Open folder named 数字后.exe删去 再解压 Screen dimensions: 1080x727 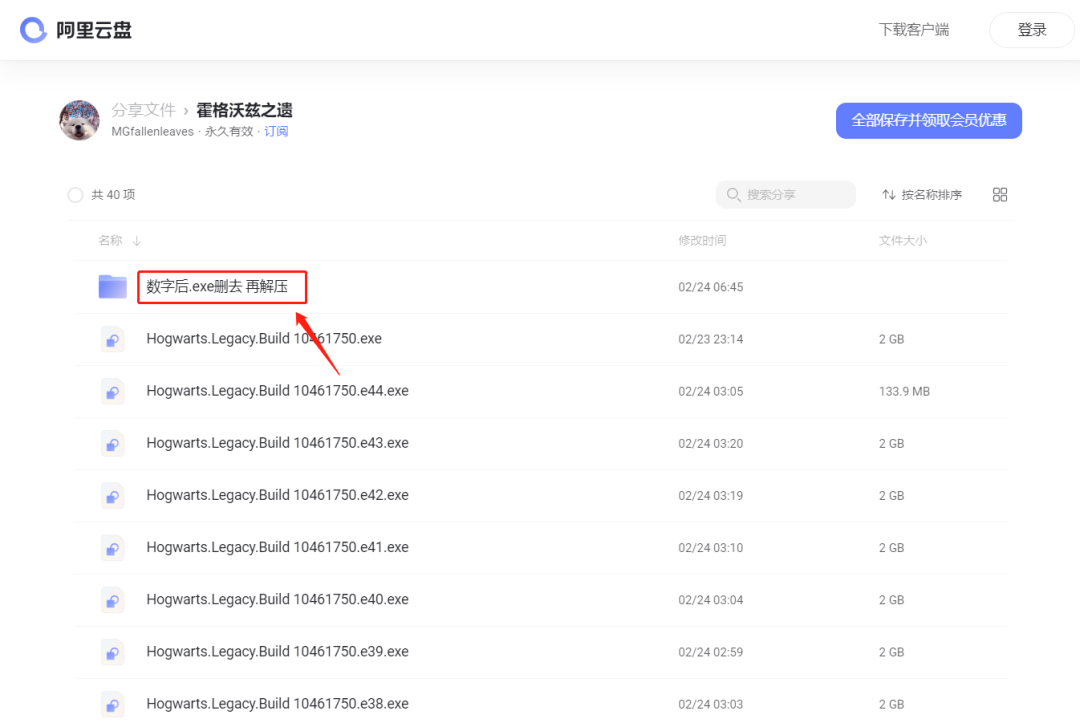point(217,287)
